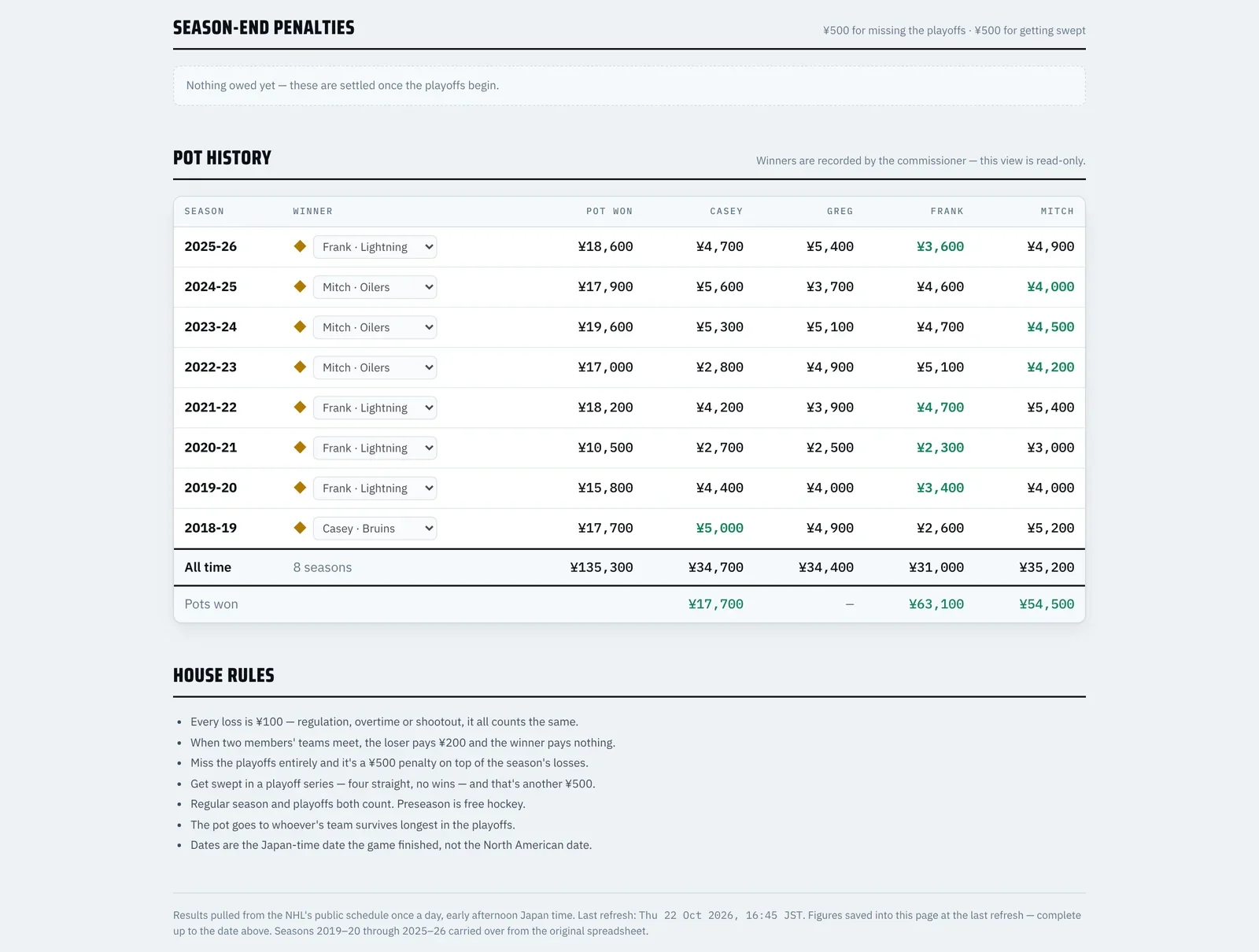Expand the 2023-24 Mitch · Oilers selector
The width and height of the screenshot is (1259, 952).
(x=375, y=327)
